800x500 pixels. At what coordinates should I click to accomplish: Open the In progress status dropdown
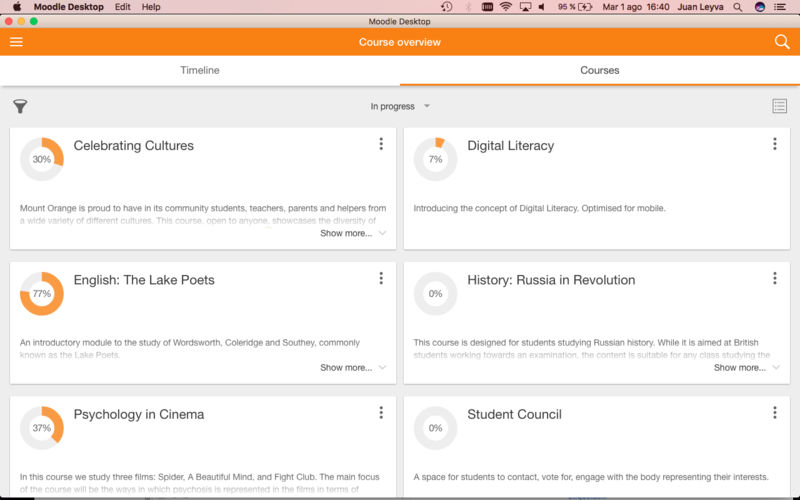coord(400,106)
